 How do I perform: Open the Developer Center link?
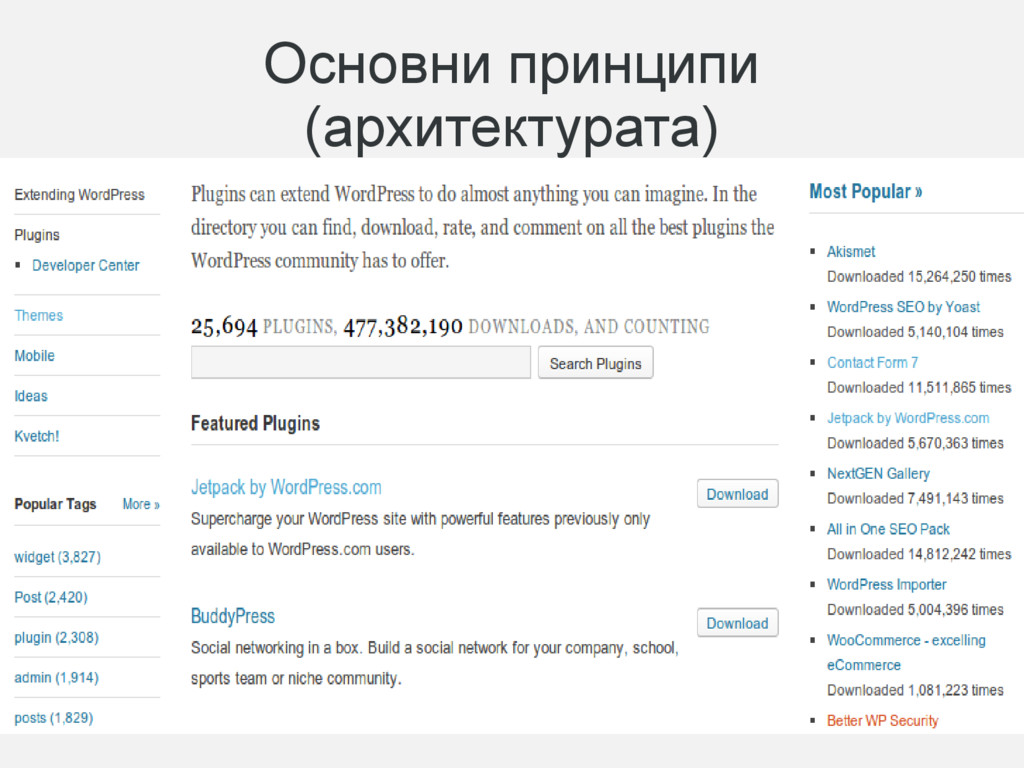coord(86,266)
